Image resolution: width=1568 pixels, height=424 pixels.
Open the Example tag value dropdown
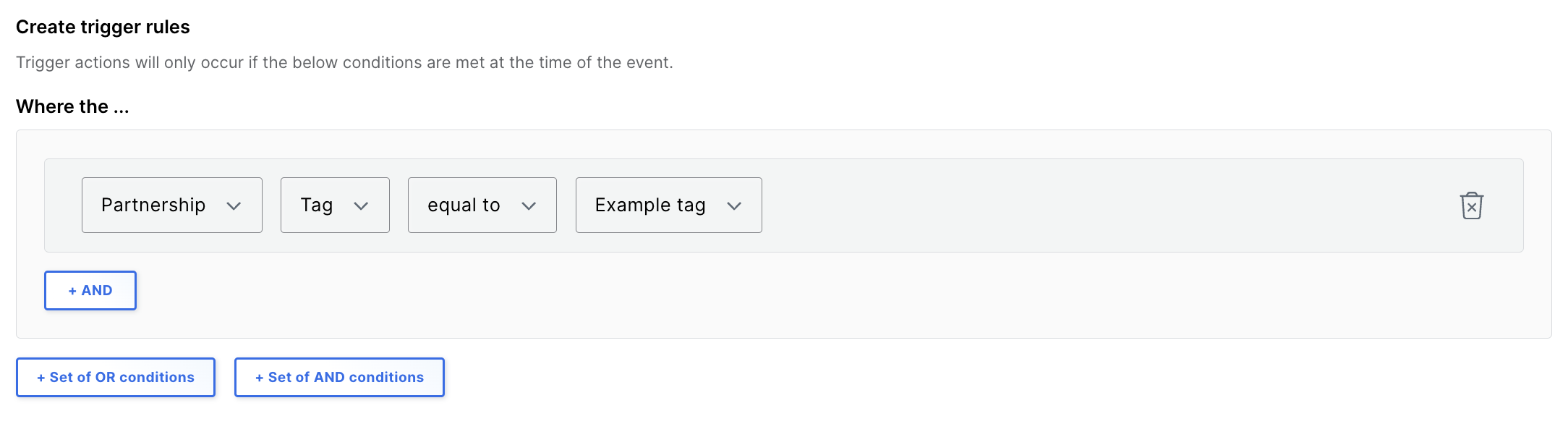click(x=669, y=205)
